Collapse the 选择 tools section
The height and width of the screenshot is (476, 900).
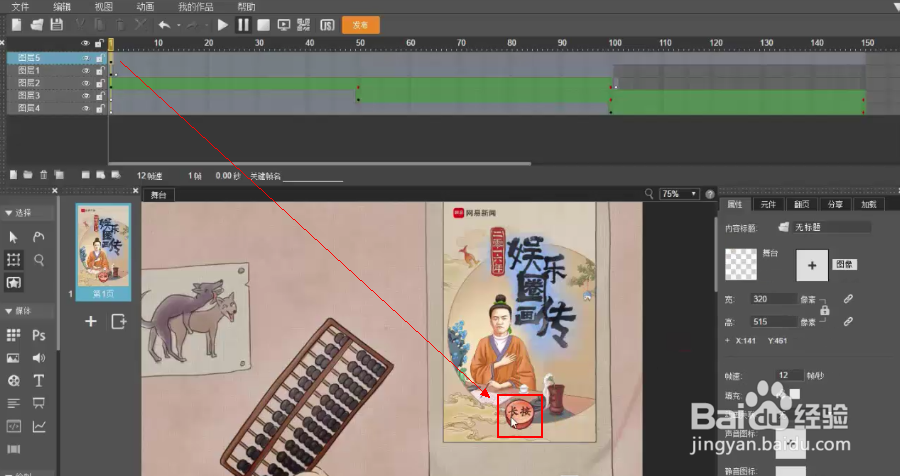[8, 213]
